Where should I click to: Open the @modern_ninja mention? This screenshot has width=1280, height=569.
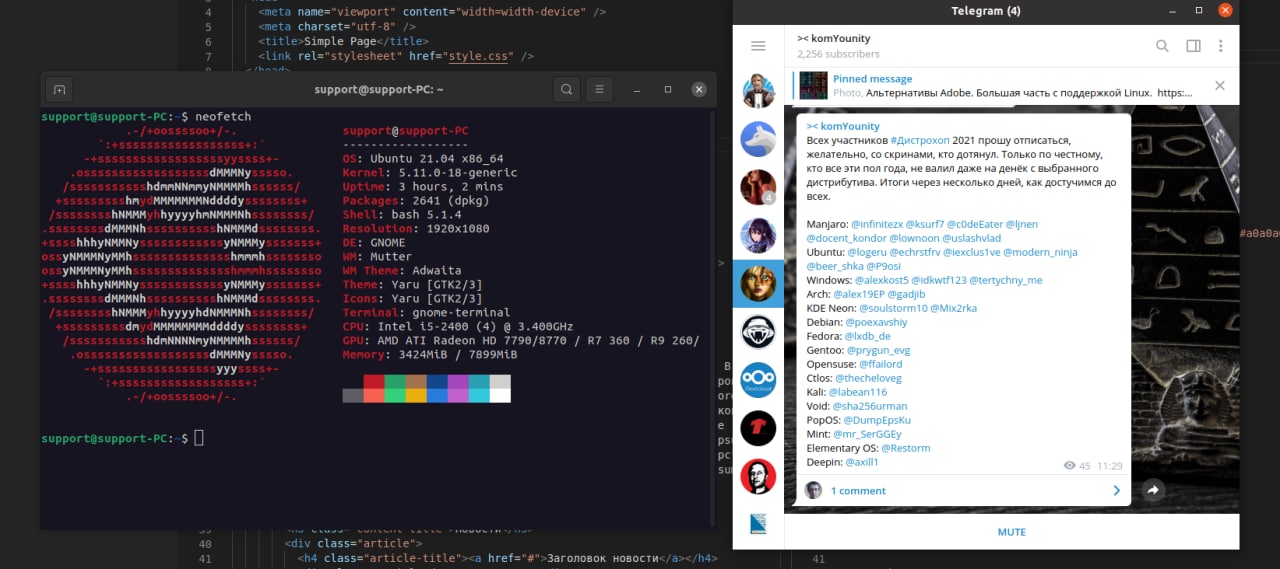click(x=1040, y=252)
